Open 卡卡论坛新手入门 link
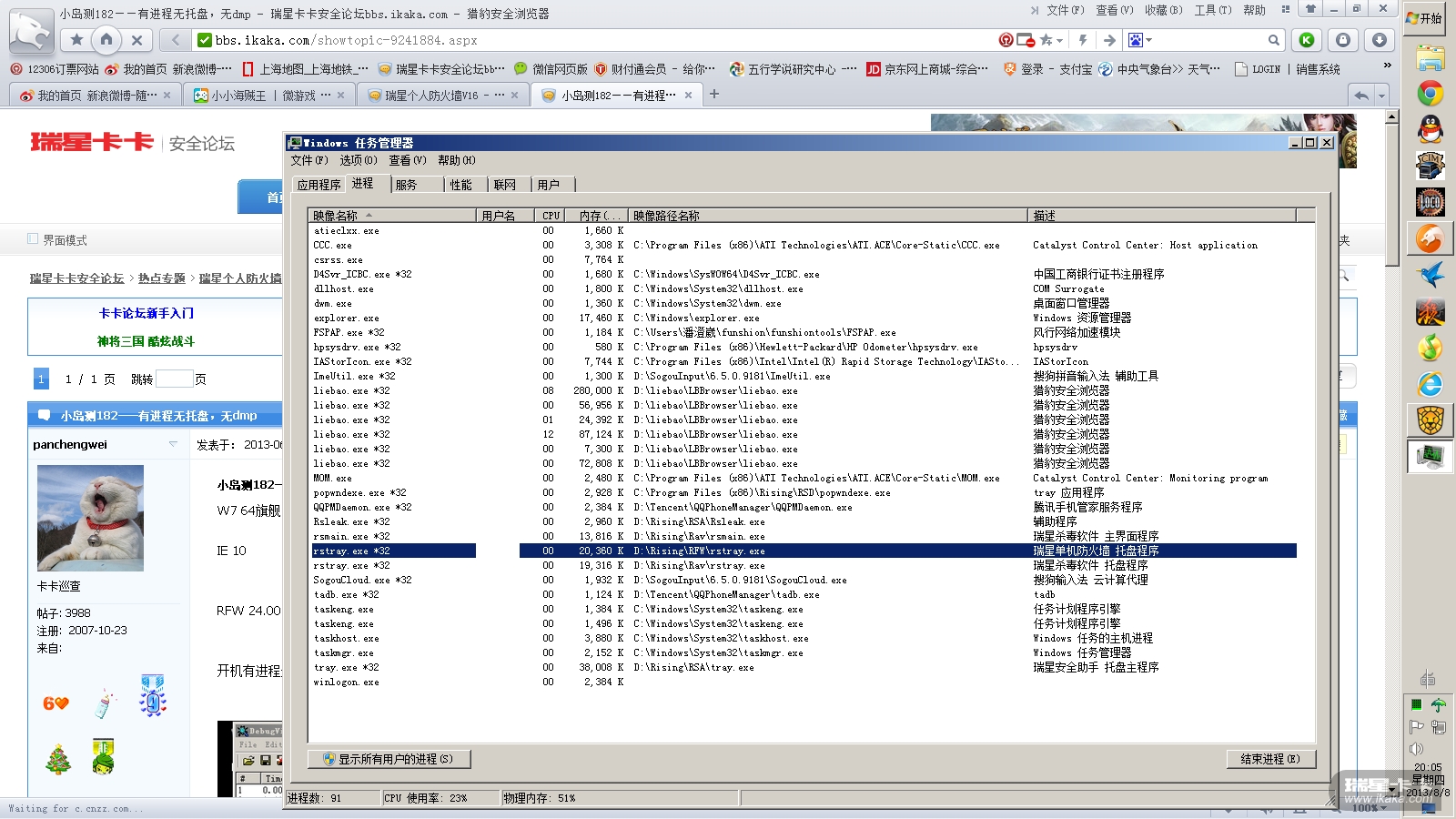1456x819 pixels. [147, 313]
